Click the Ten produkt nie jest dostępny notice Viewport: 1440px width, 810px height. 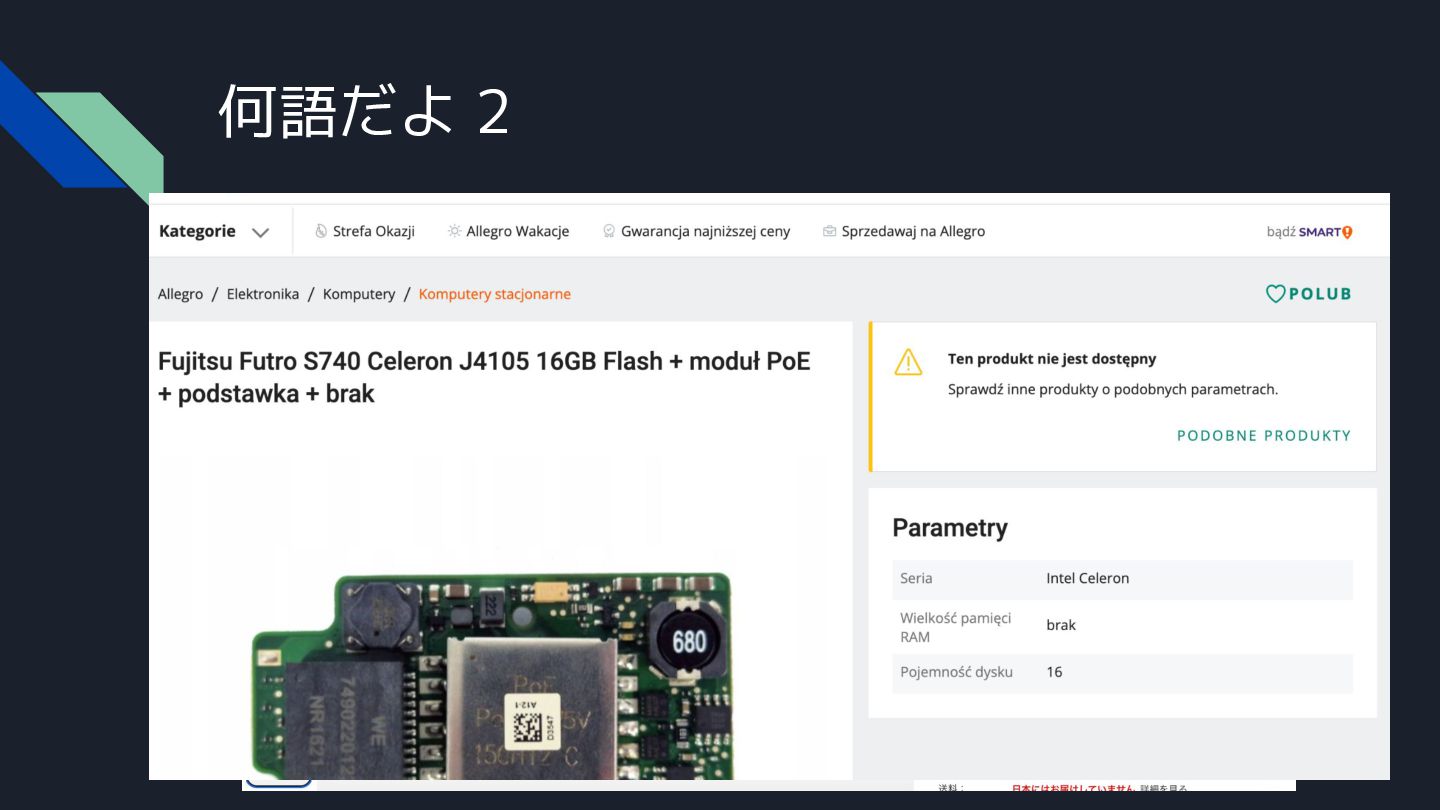(x=1052, y=359)
